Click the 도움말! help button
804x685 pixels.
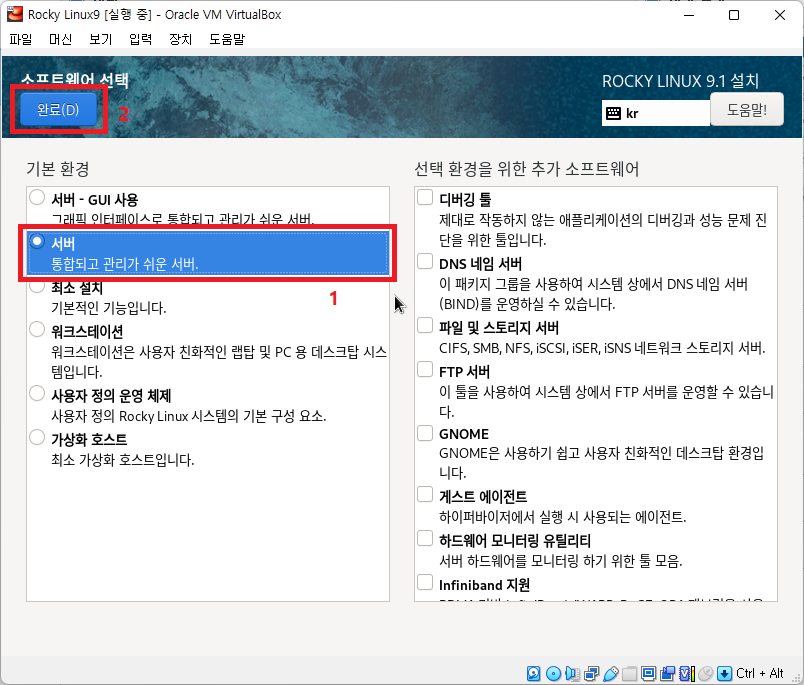pyautogui.click(x=747, y=109)
